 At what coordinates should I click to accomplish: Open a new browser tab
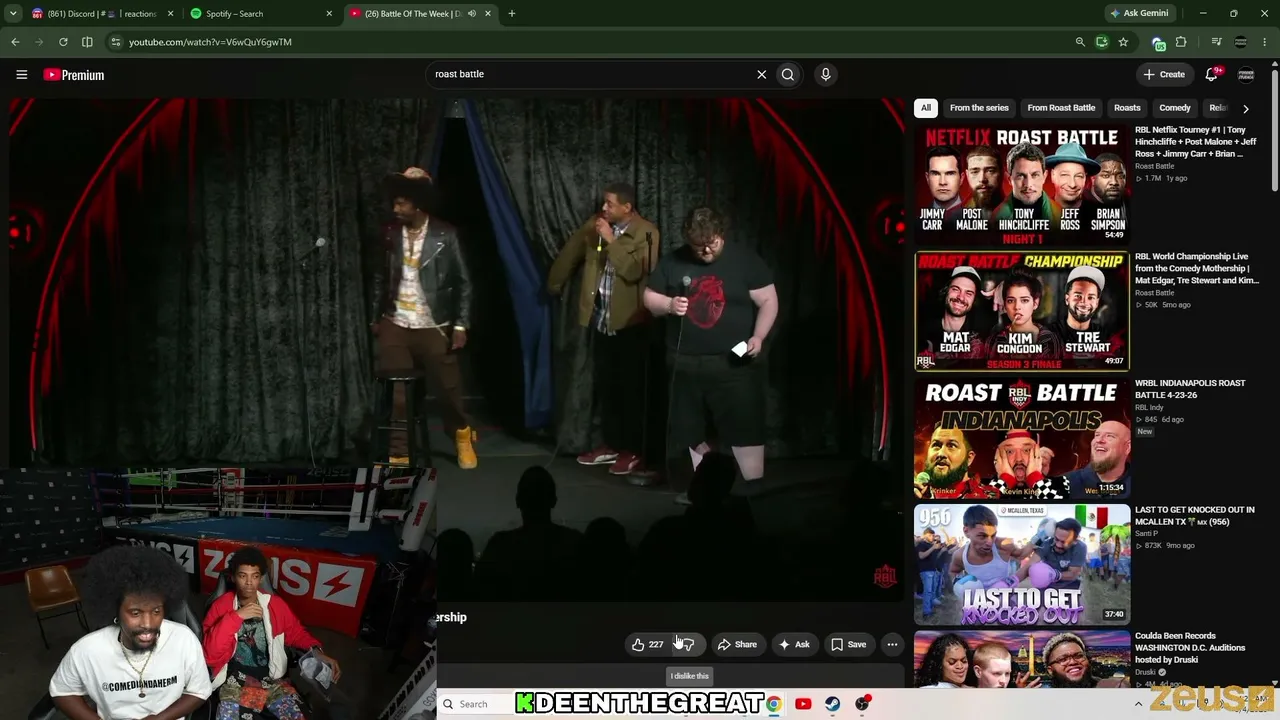tap(511, 13)
